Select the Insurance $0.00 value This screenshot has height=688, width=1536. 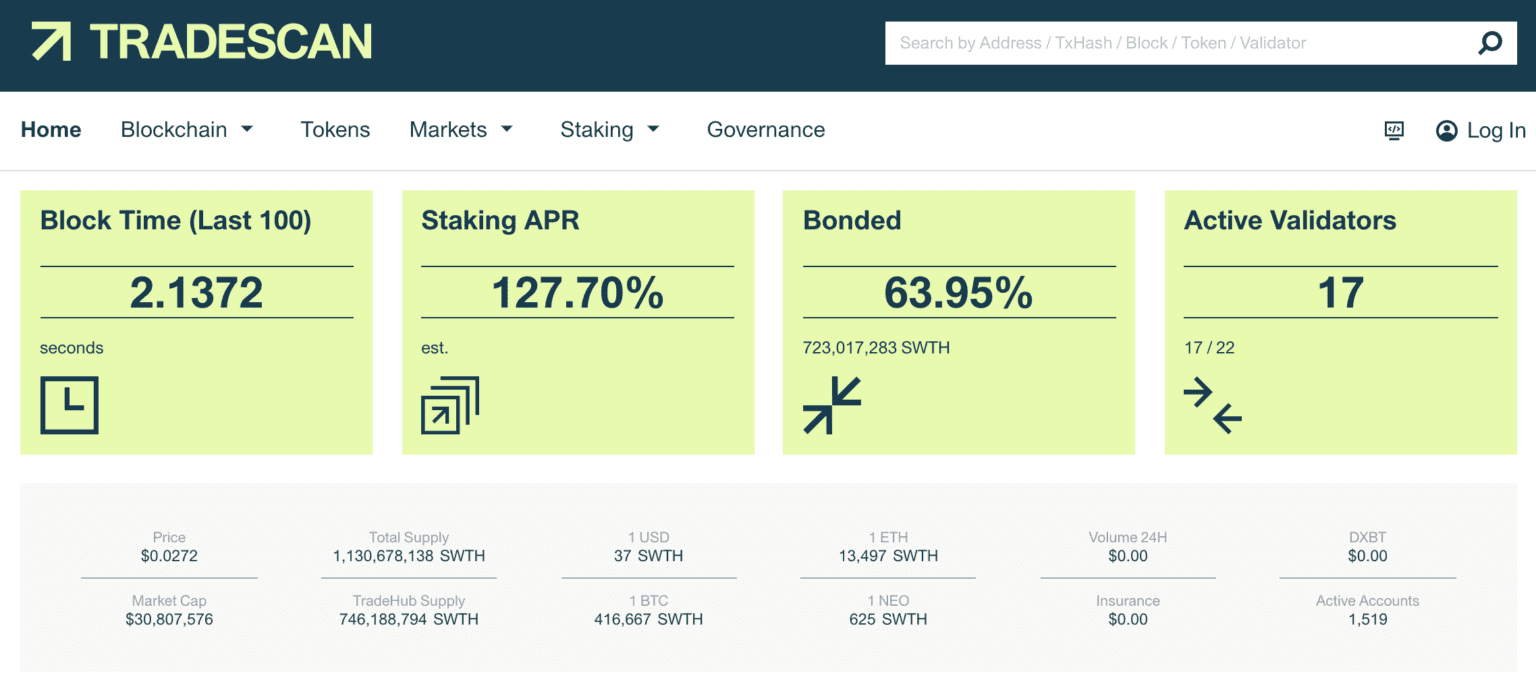pyautogui.click(x=1128, y=619)
